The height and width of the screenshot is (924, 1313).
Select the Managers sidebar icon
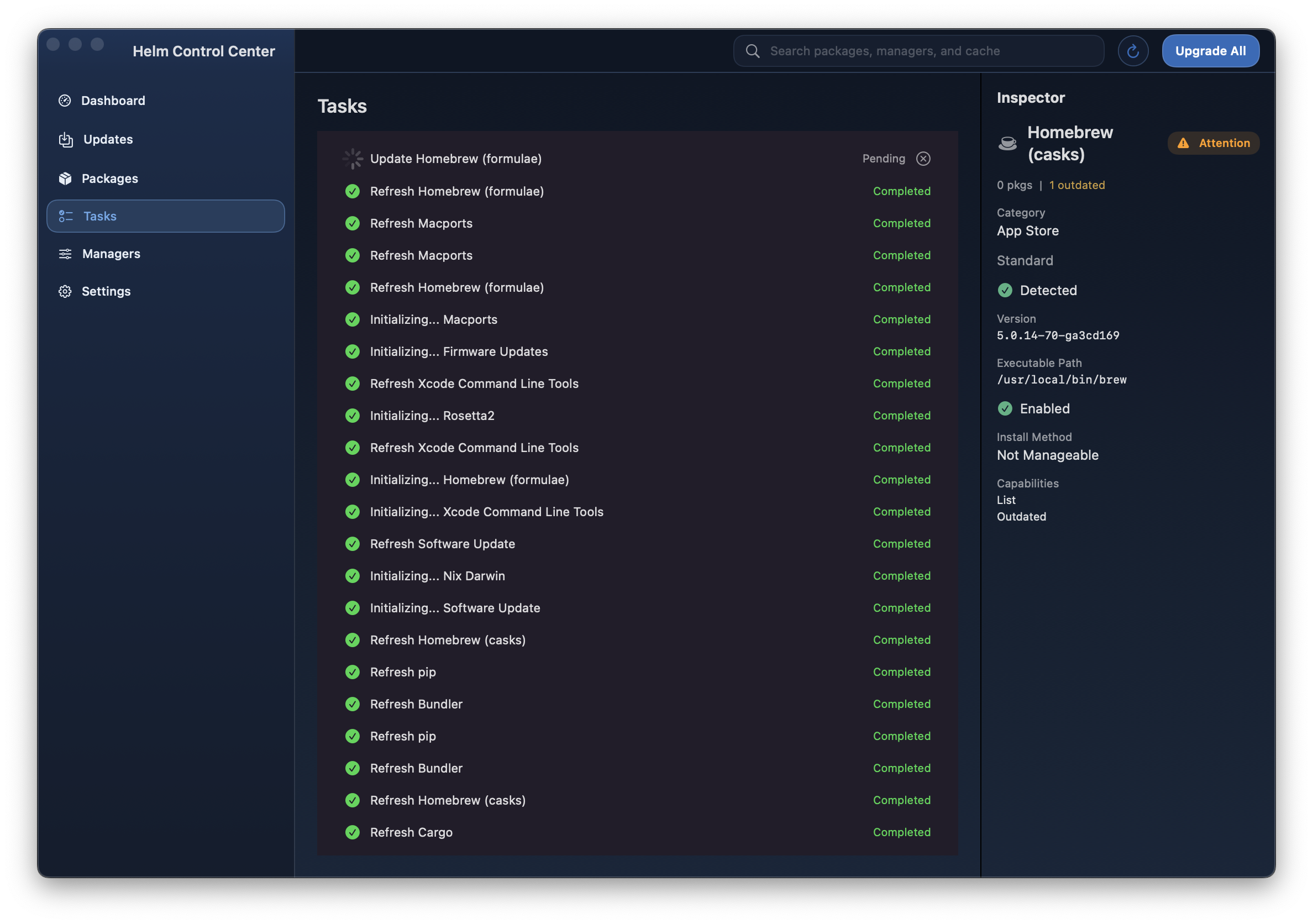click(x=65, y=253)
